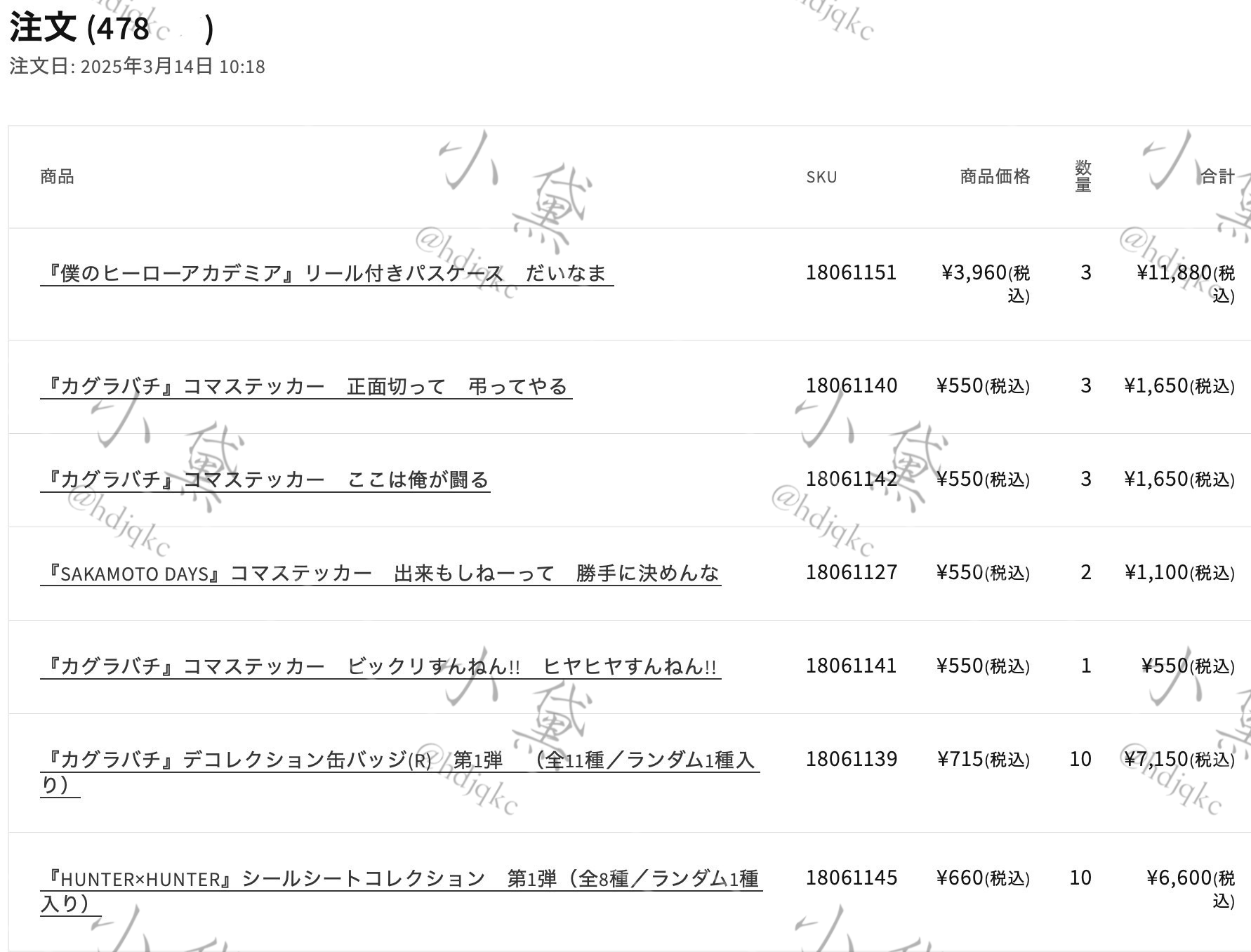Select the ¥660 product price
Image resolution: width=1251 pixels, height=952 pixels.
tap(984, 878)
